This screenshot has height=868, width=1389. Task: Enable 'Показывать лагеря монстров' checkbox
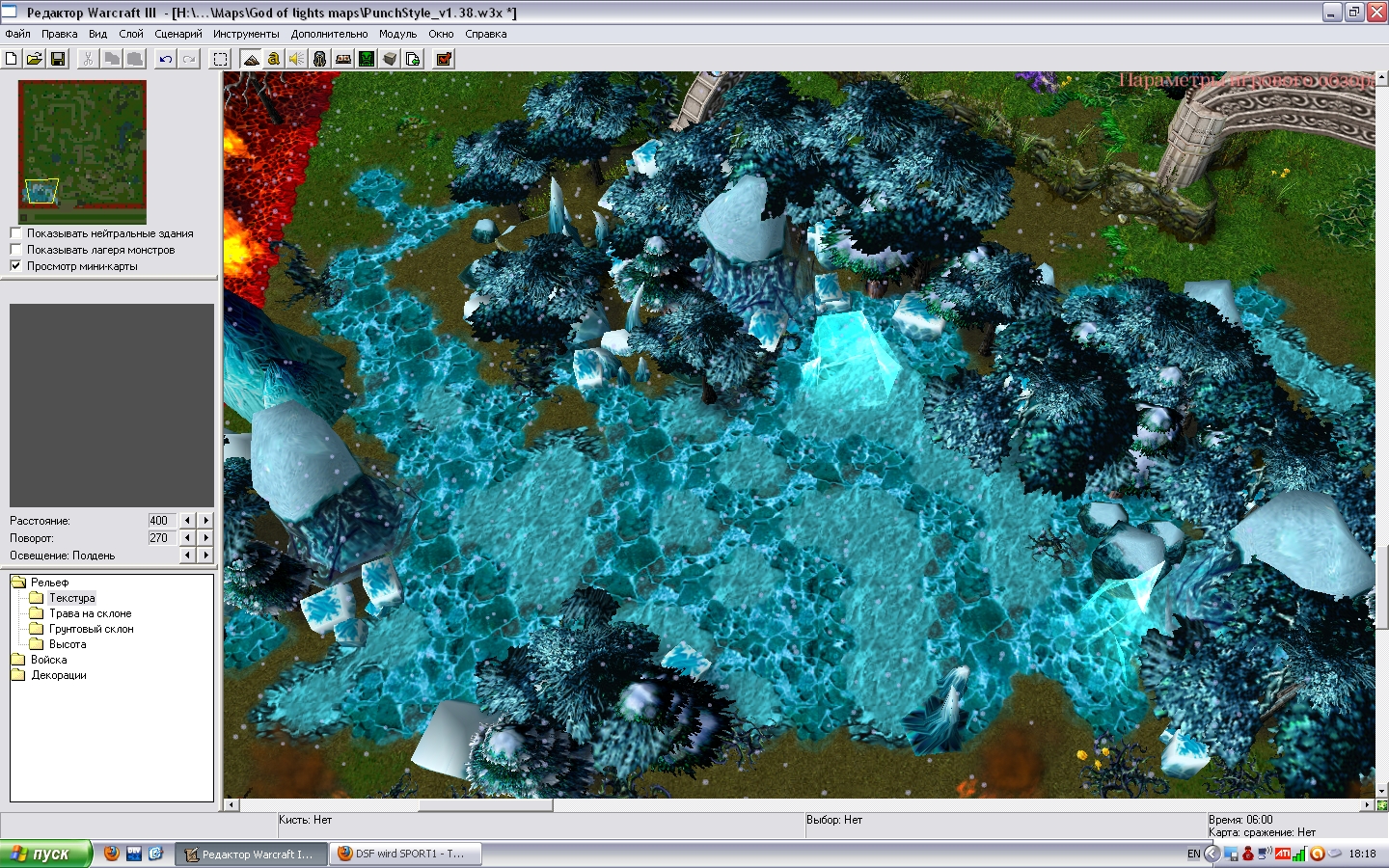click(15, 250)
